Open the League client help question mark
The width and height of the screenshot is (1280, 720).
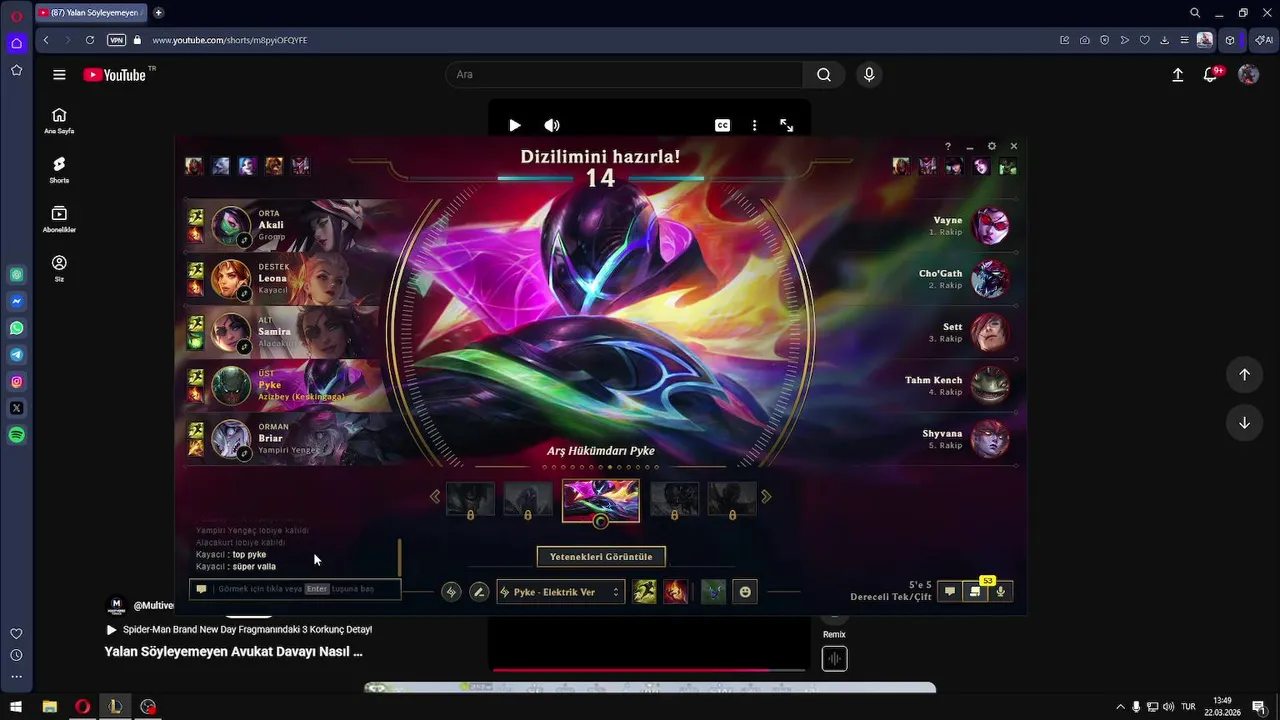pos(948,146)
